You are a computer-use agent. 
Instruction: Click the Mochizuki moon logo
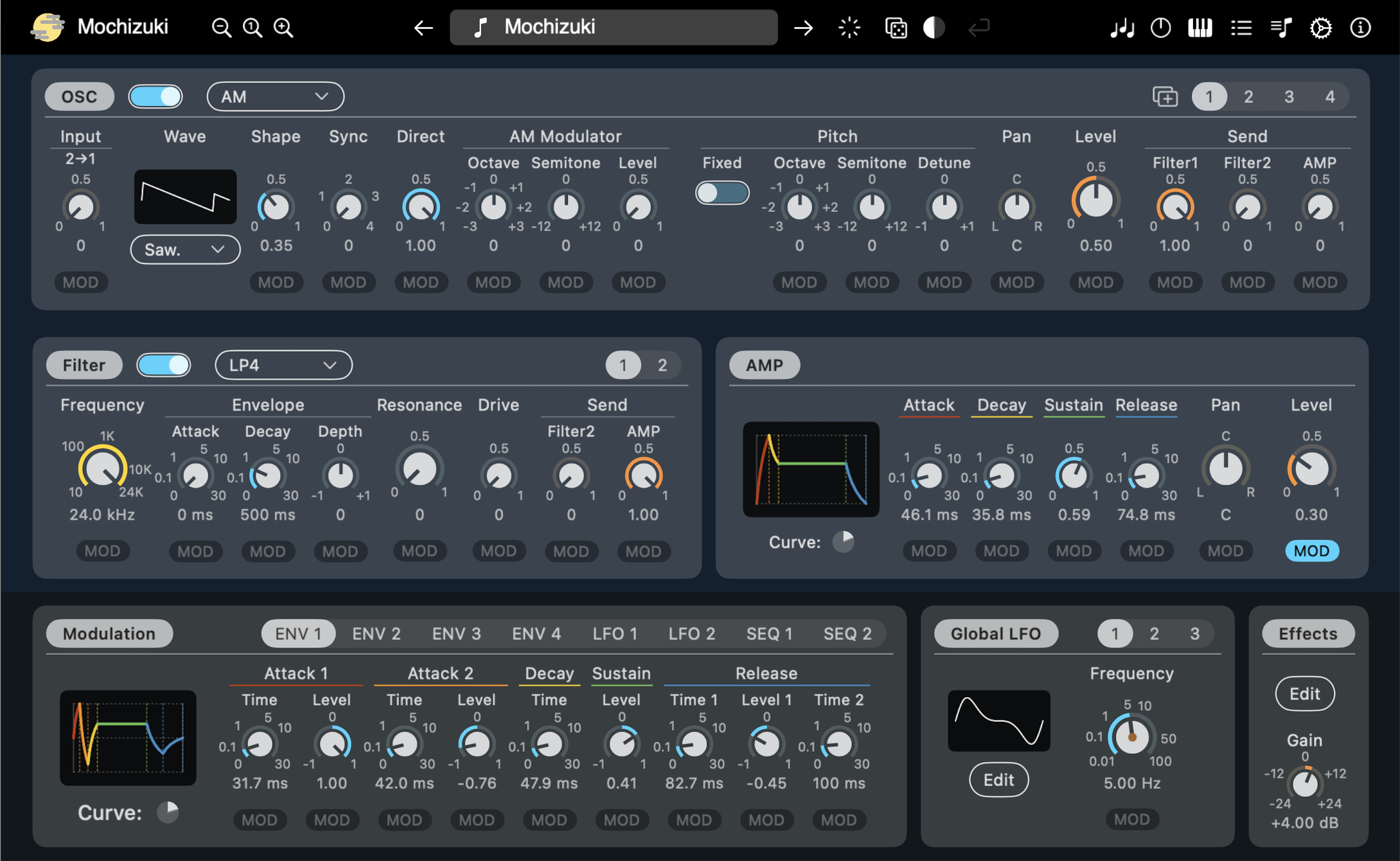tap(47, 27)
